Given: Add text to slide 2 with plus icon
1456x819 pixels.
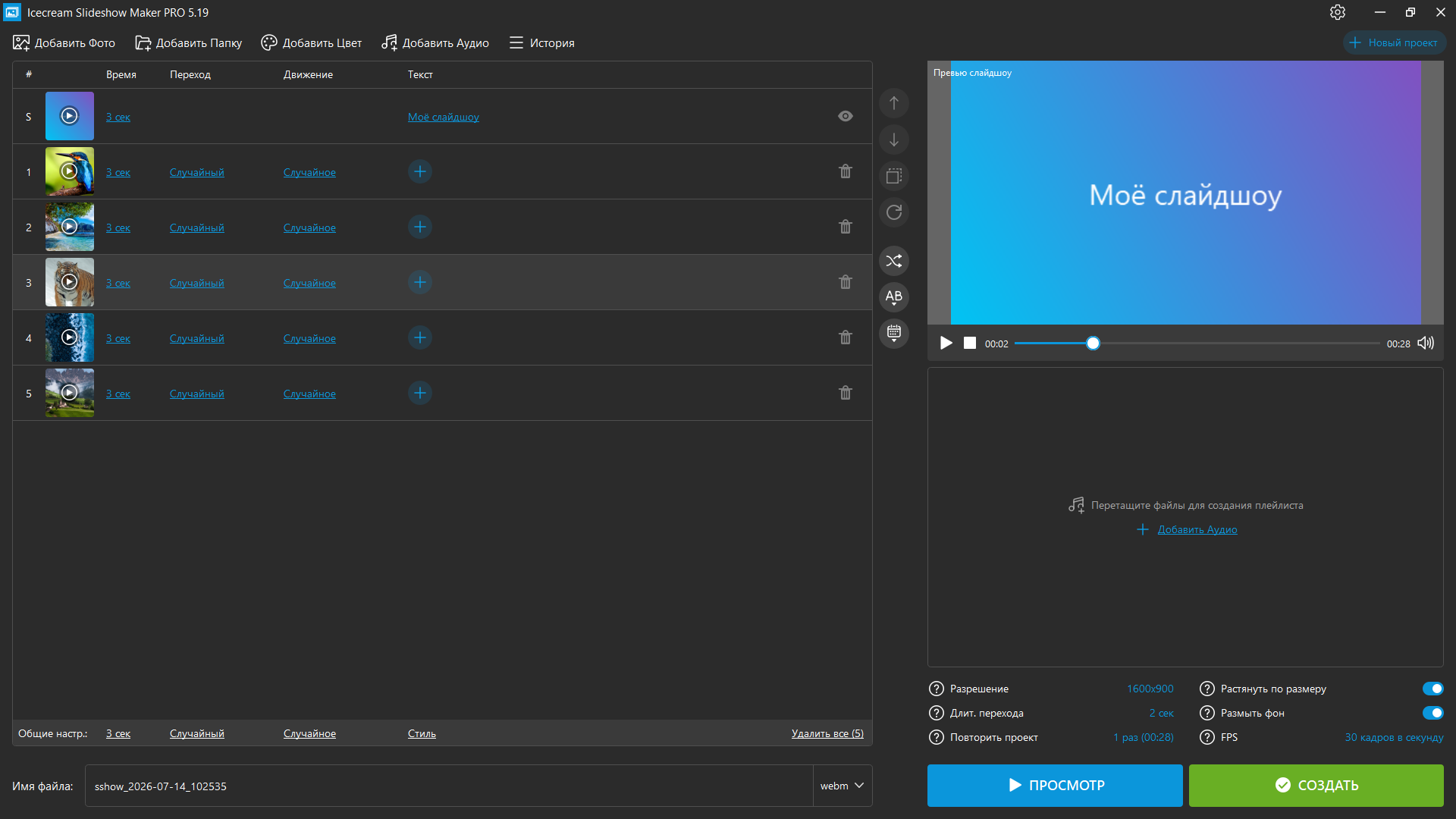Looking at the screenshot, I should pos(420,227).
